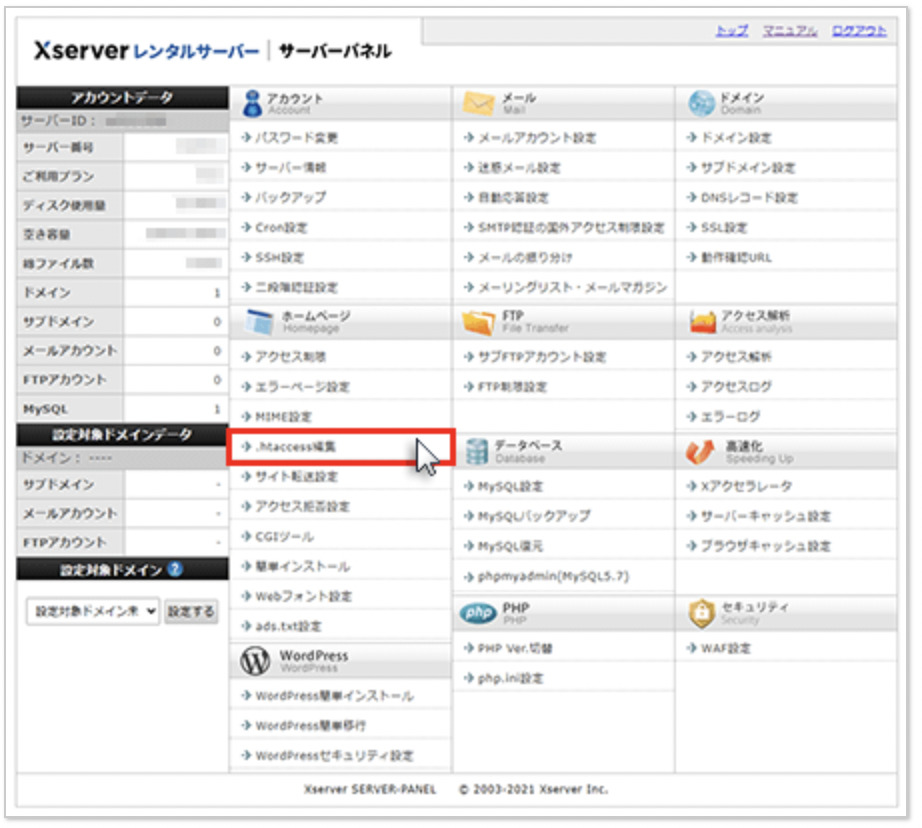
Task: Click the Database cylinder icon
Action: click(477, 452)
